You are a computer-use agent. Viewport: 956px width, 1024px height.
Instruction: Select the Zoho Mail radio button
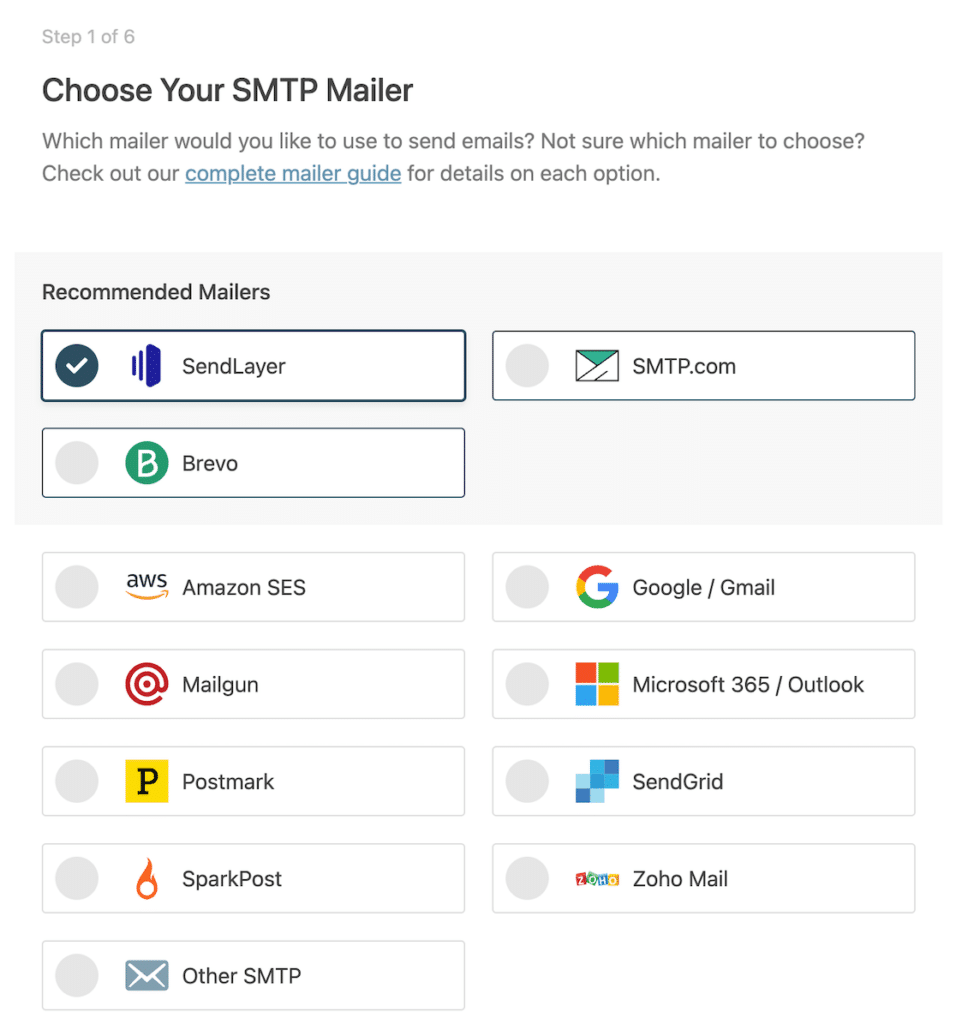(x=527, y=878)
